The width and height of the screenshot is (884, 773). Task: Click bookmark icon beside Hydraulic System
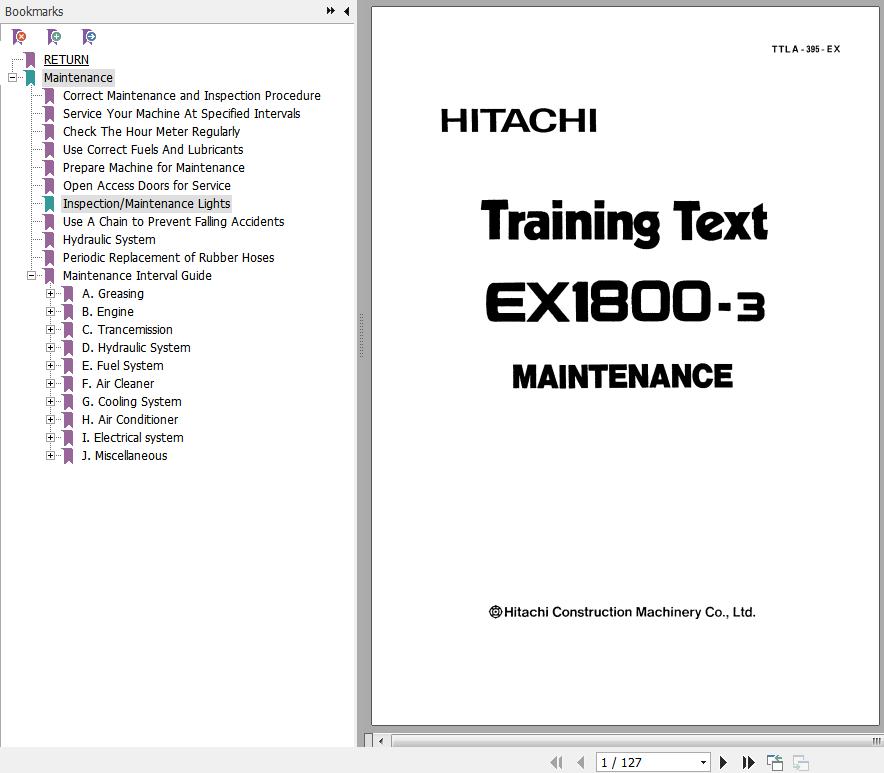(50, 240)
